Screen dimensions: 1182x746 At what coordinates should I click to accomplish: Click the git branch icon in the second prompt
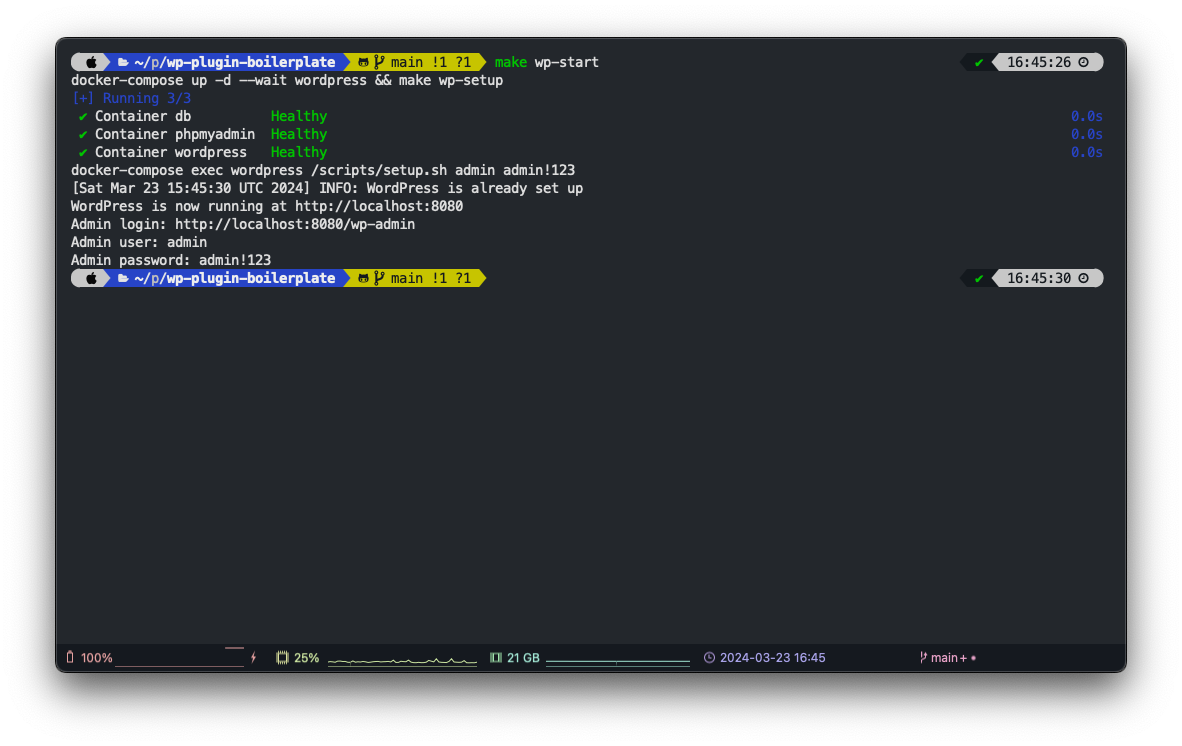point(378,279)
